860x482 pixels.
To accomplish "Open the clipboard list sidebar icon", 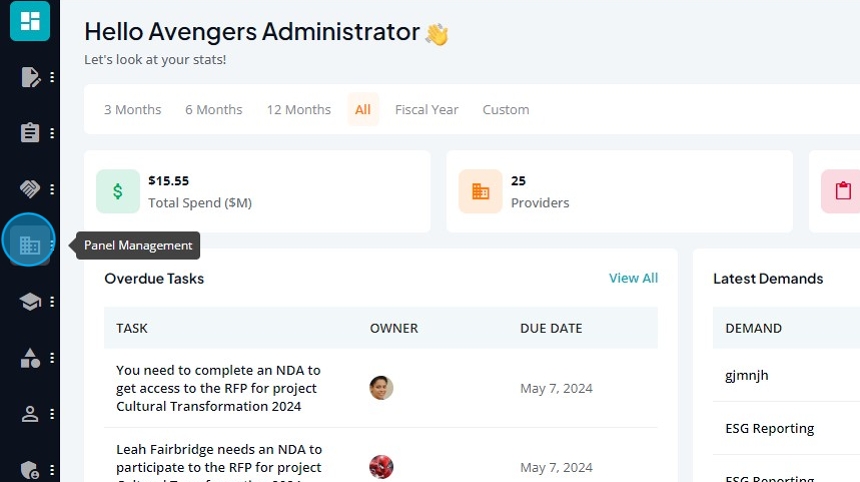I will click(30, 133).
